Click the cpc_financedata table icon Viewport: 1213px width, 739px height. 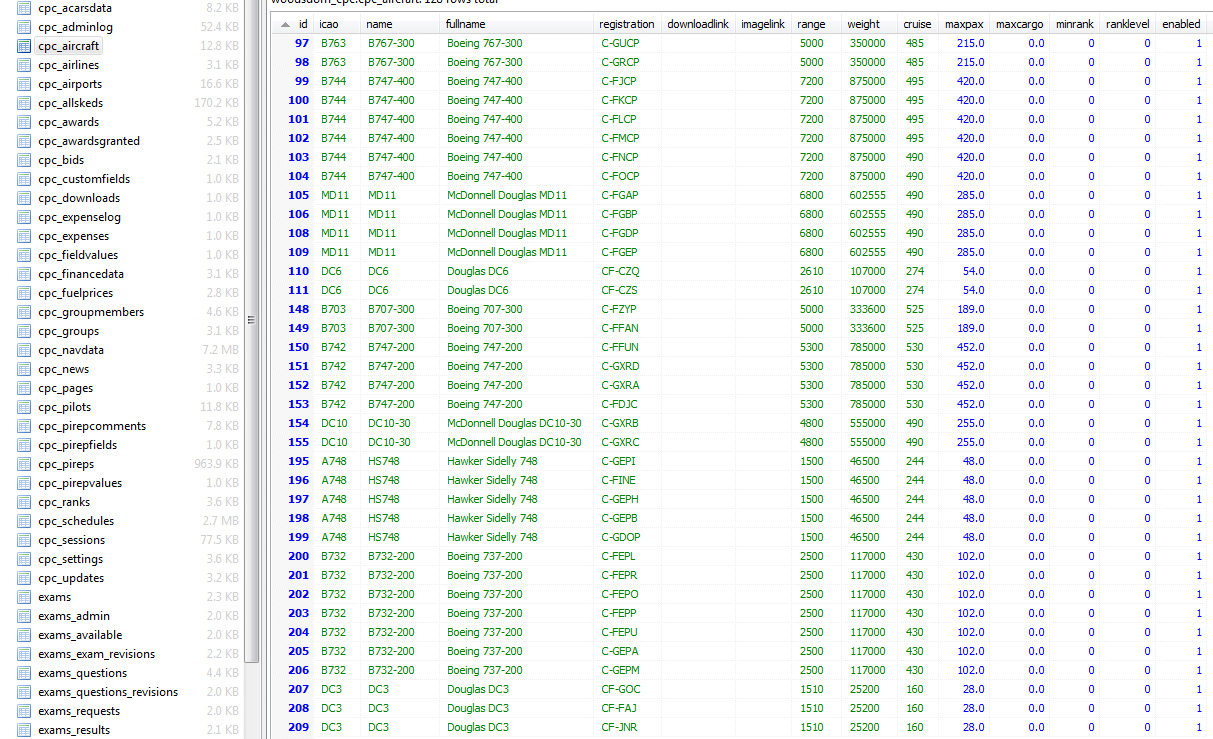pyautogui.click(x=25, y=274)
